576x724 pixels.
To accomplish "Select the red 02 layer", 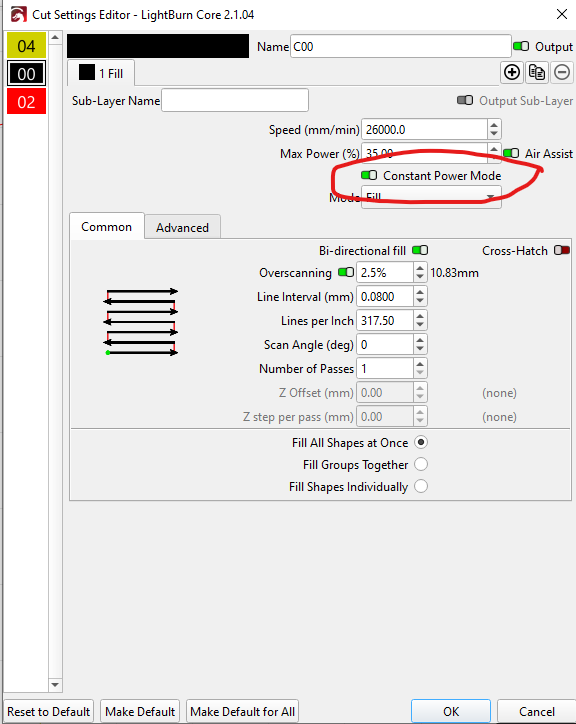I will click(26, 102).
